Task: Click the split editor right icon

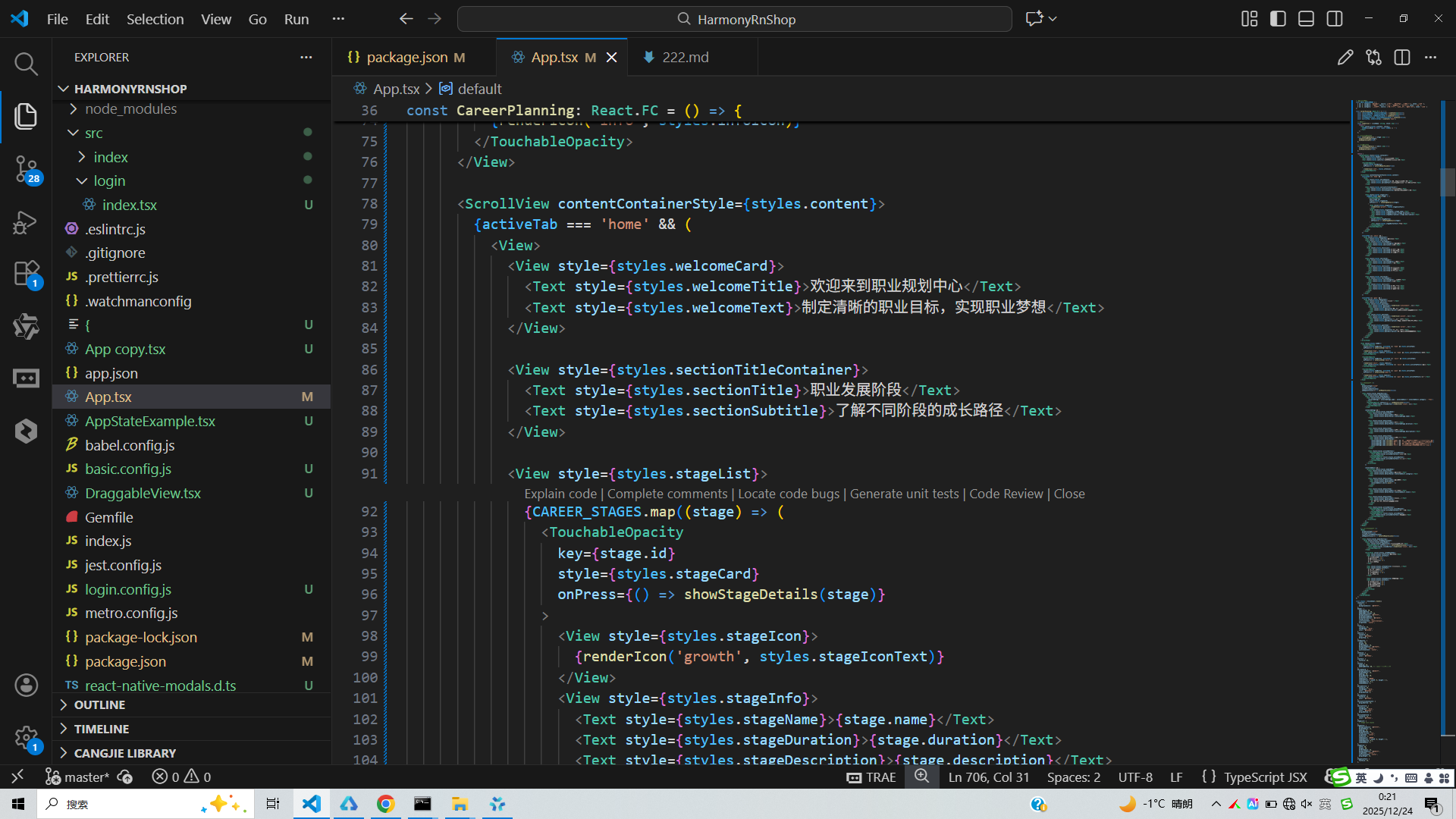Action: pyautogui.click(x=1401, y=58)
